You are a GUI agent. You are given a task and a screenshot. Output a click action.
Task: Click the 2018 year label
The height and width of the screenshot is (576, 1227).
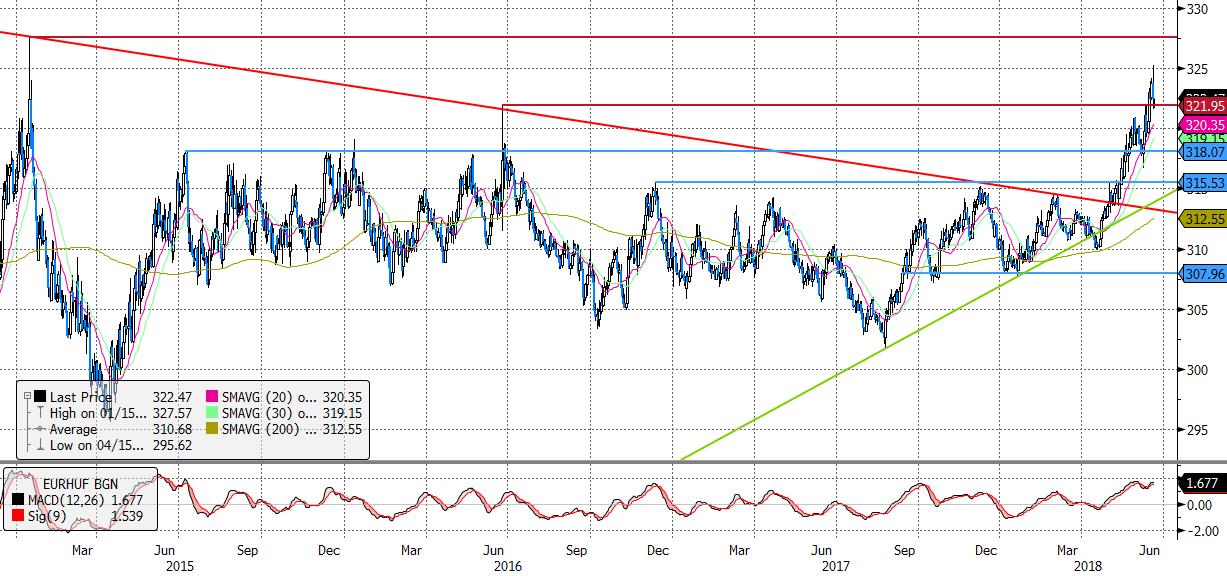click(x=1087, y=565)
